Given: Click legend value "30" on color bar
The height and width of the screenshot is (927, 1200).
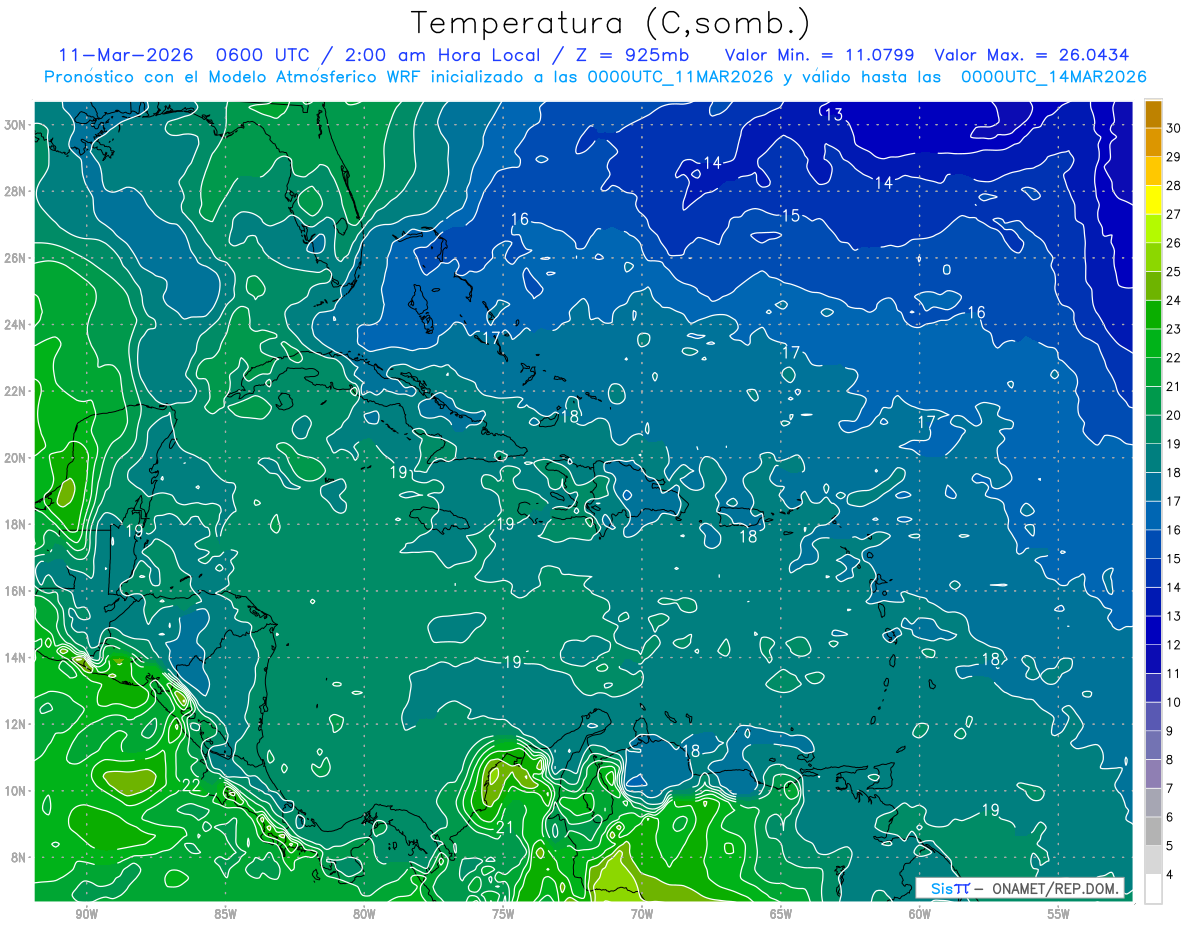Looking at the screenshot, I should (x=1173, y=128).
